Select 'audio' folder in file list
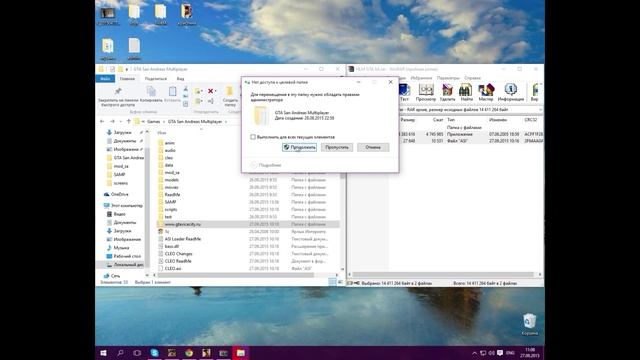The height and width of the screenshot is (360, 640). [x=167, y=150]
